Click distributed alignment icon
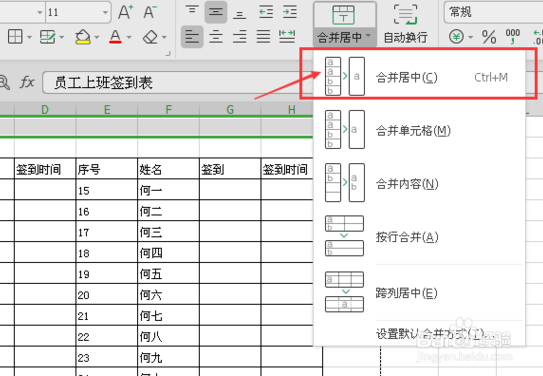The width and height of the screenshot is (543, 376). coord(287,37)
